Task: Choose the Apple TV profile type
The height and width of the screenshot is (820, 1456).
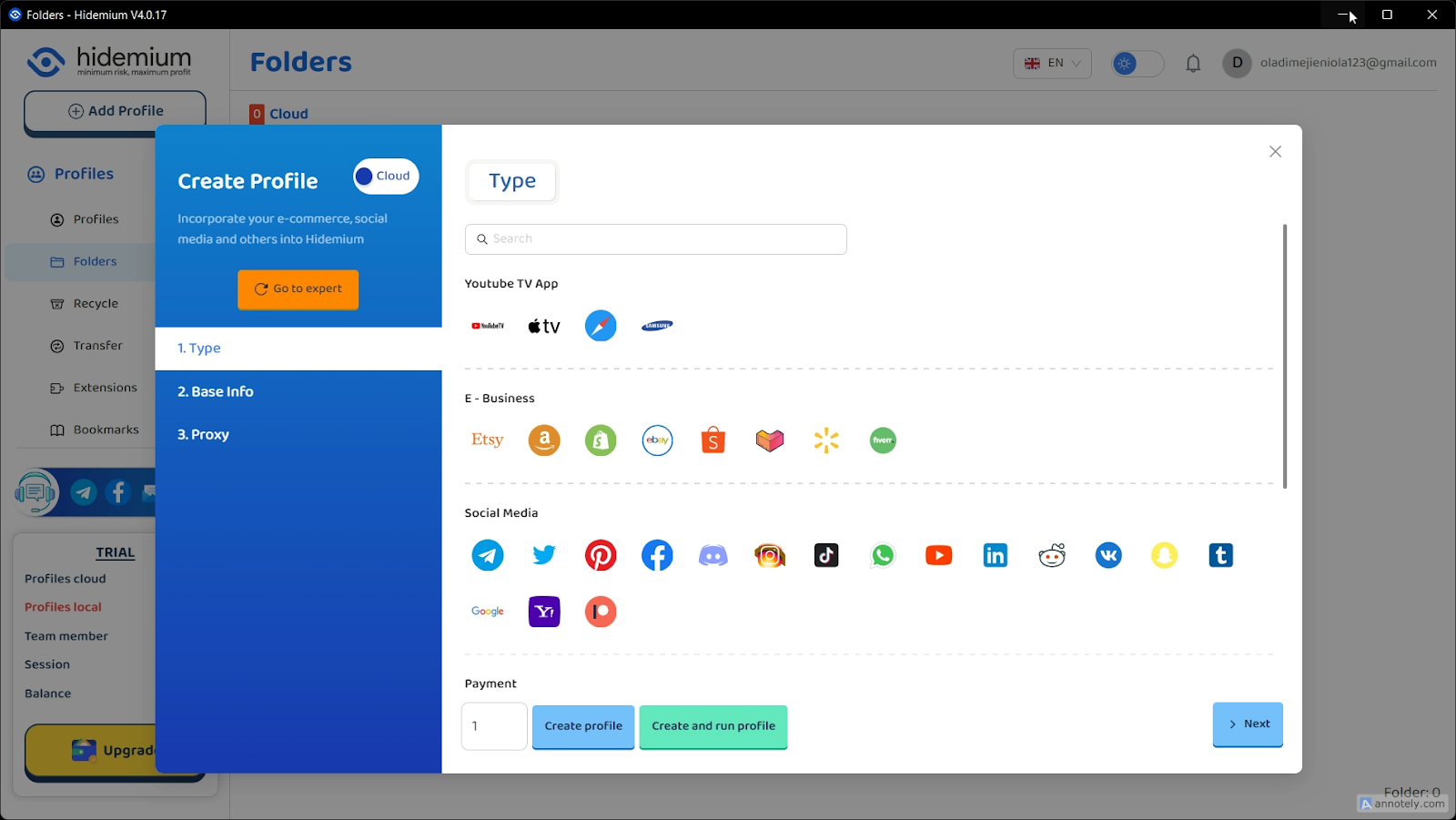Action: tap(544, 326)
